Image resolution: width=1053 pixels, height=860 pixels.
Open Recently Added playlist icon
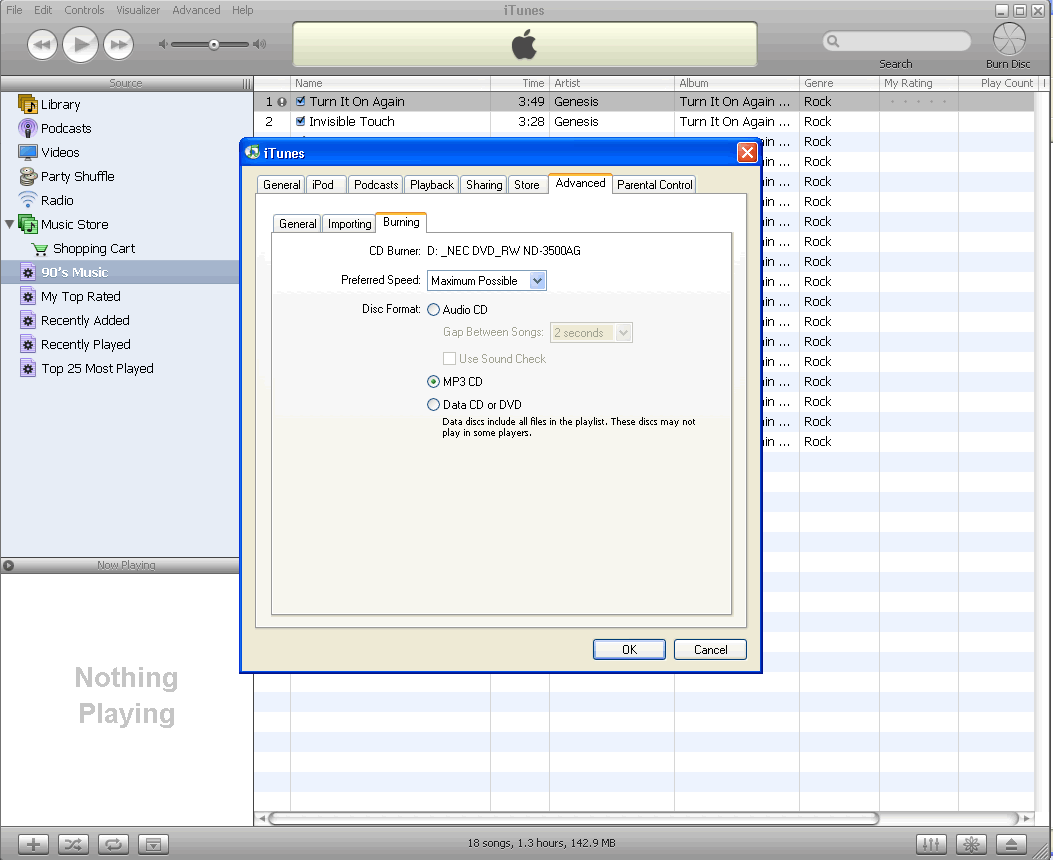(x=28, y=321)
